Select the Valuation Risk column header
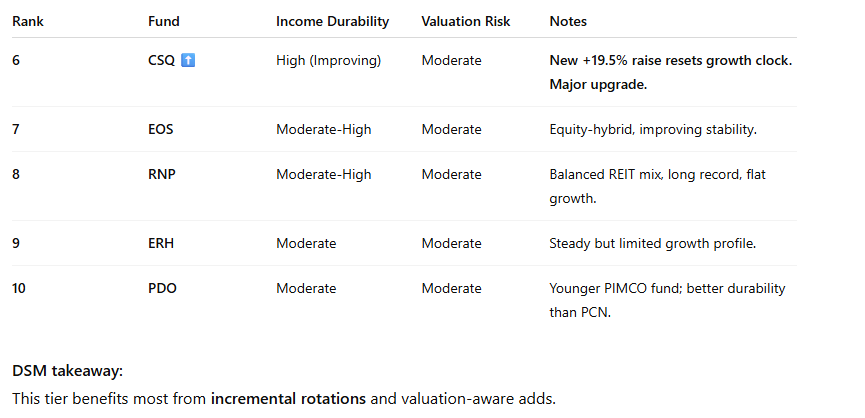Image resolution: width=865 pixels, height=418 pixels. (x=468, y=21)
